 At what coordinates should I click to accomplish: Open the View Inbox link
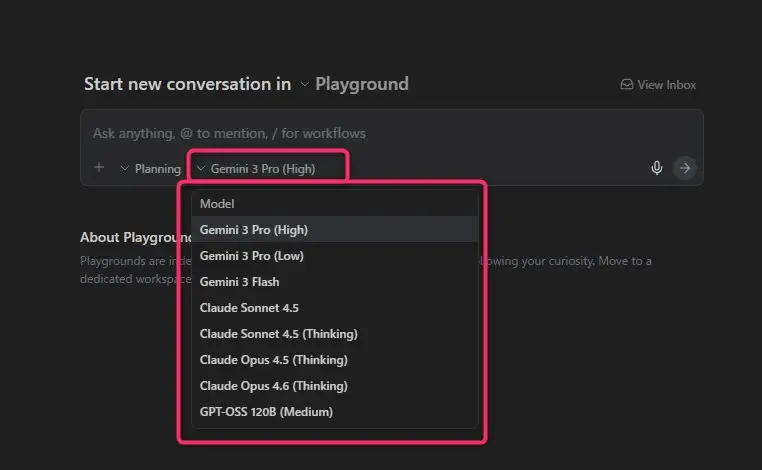(x=658, y=85)
